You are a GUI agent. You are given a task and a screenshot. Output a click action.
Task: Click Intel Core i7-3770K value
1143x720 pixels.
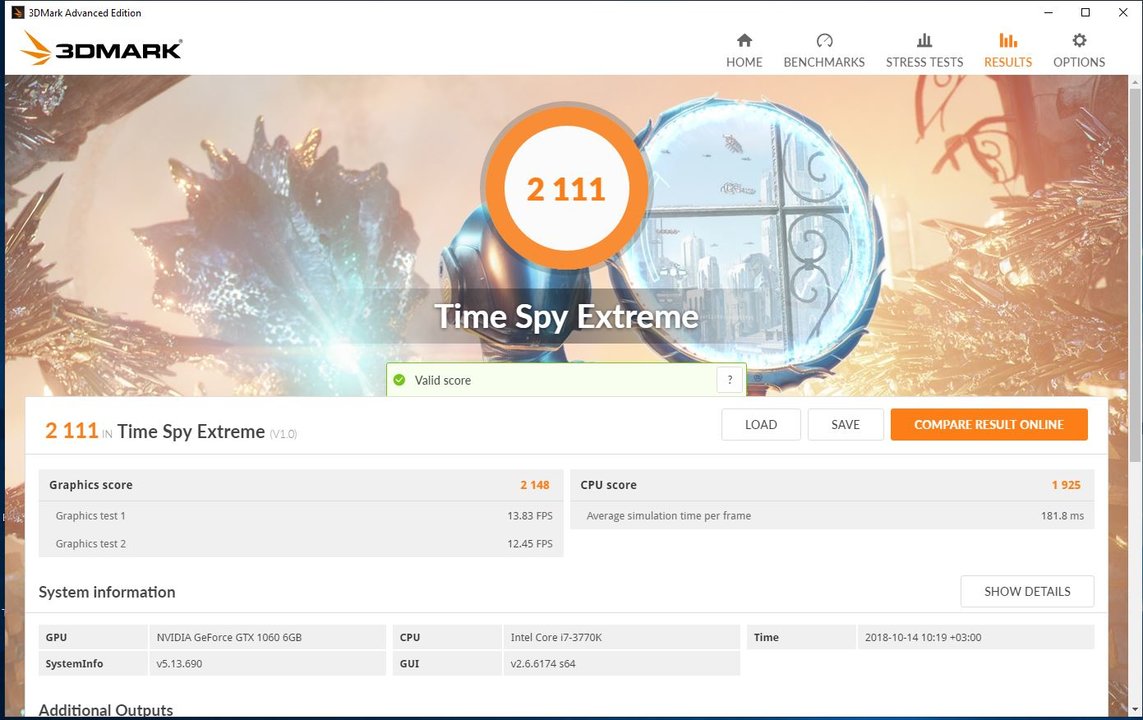point(556,637)
